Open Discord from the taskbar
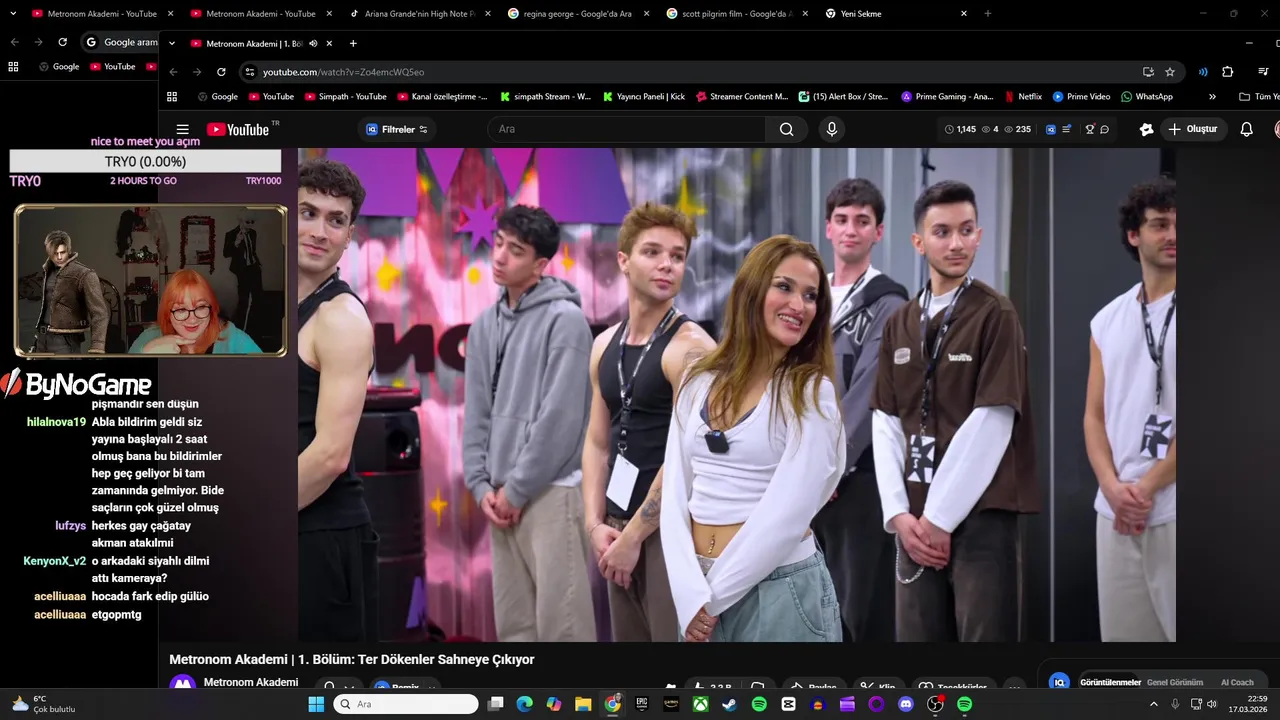The image size is (1280, 720). 906,704
